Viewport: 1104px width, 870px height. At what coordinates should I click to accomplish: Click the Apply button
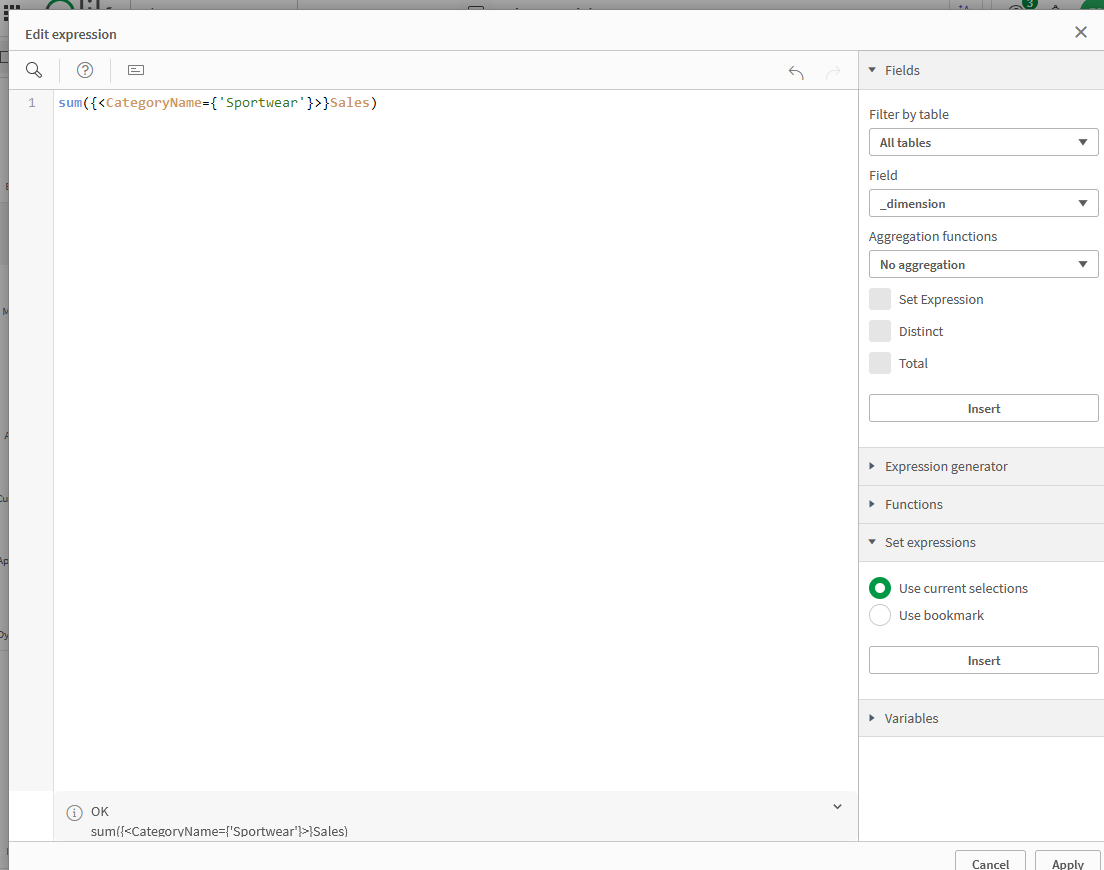(1067, 862)
